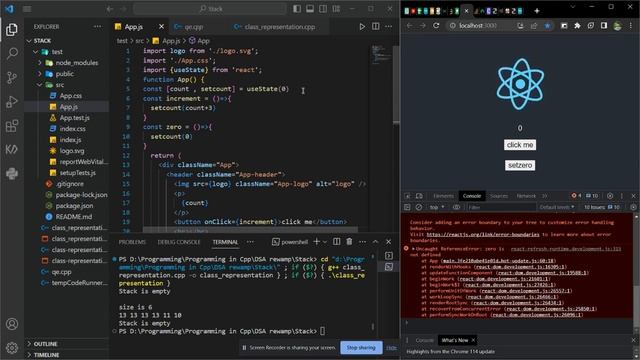Open the editor's More Actions ellipsis
Image resolution: width=640 pixels, height=360 pixels.
pyautogui.click(x=389, y=27)
